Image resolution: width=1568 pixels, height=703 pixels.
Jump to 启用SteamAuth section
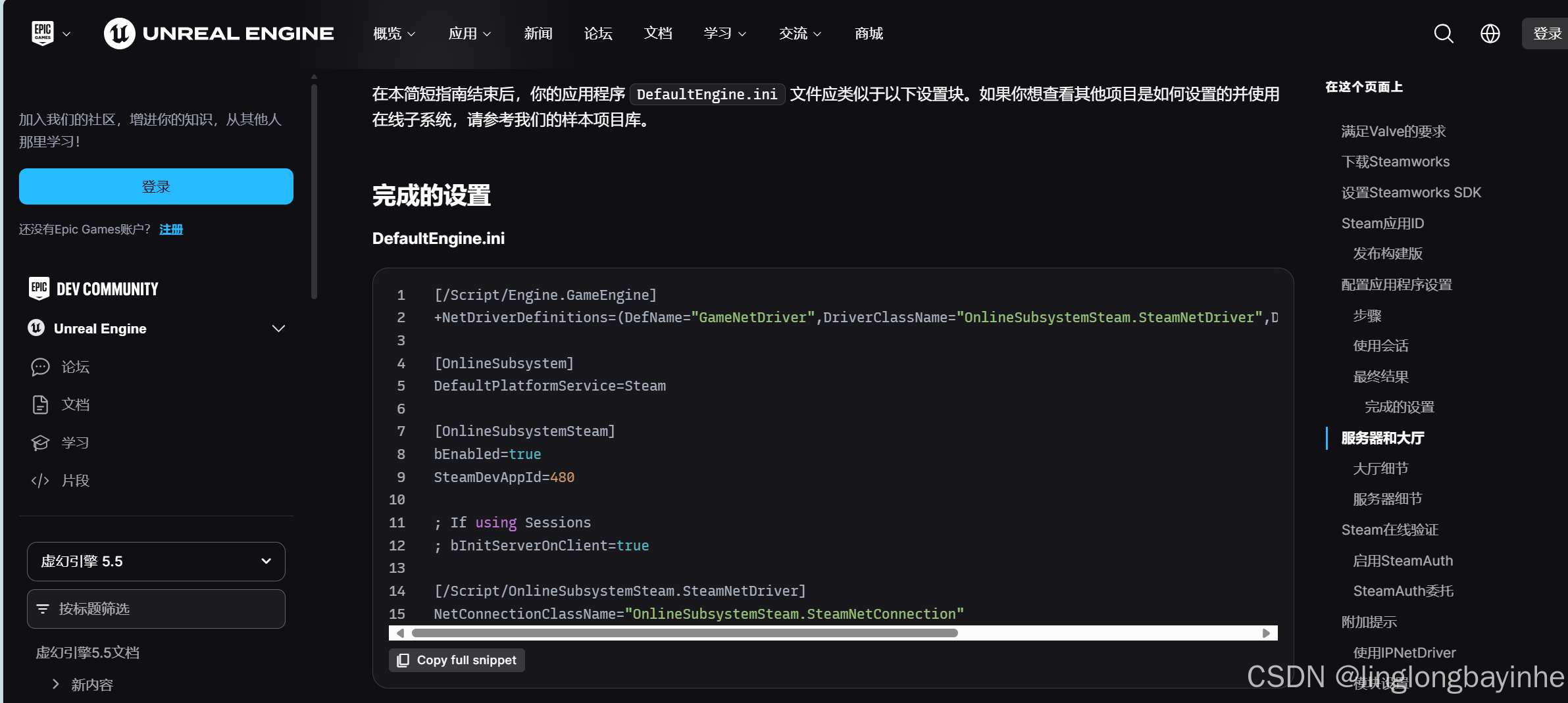tap(1403, 561)
